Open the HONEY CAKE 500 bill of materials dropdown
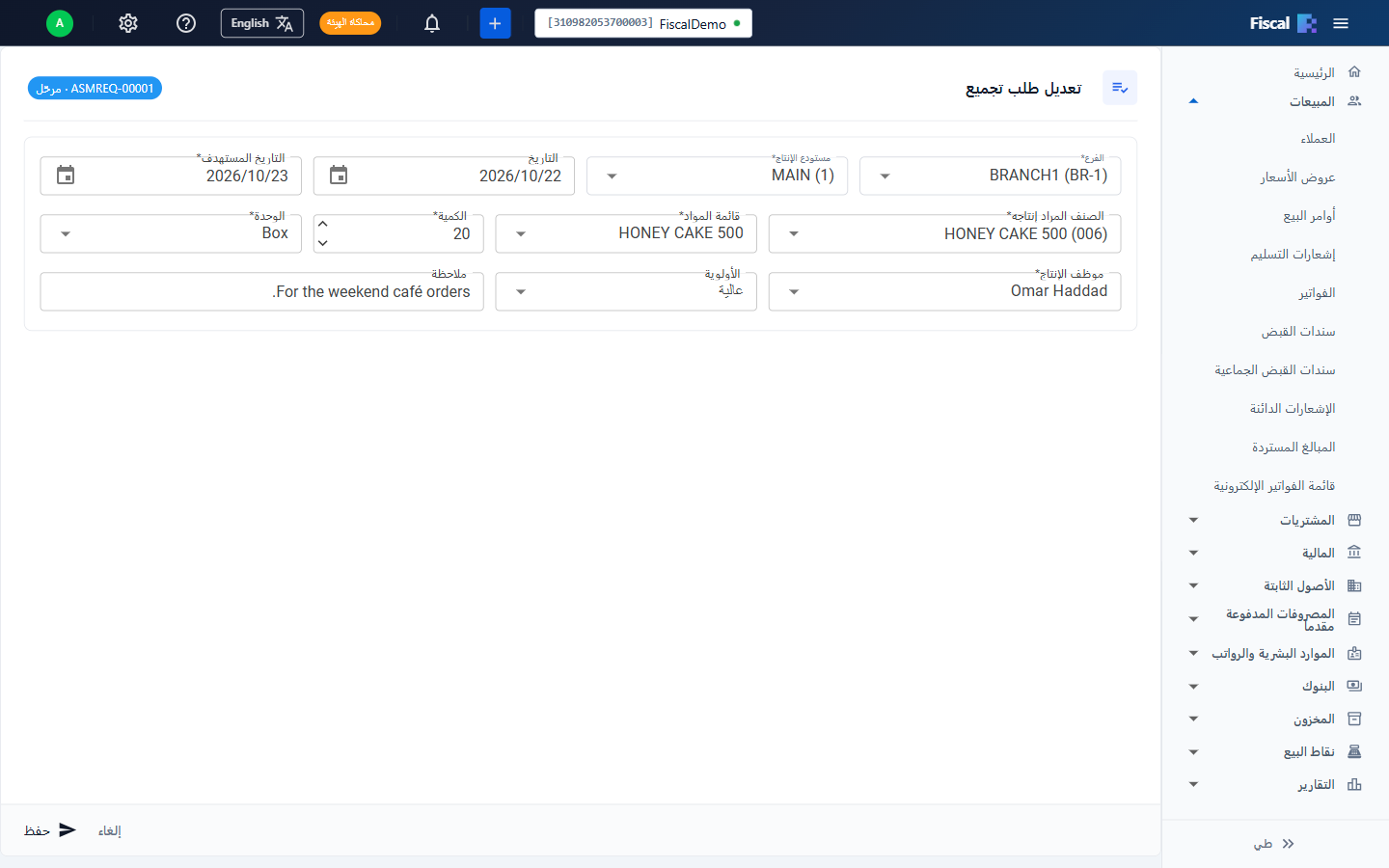 (x=626, y=233)
